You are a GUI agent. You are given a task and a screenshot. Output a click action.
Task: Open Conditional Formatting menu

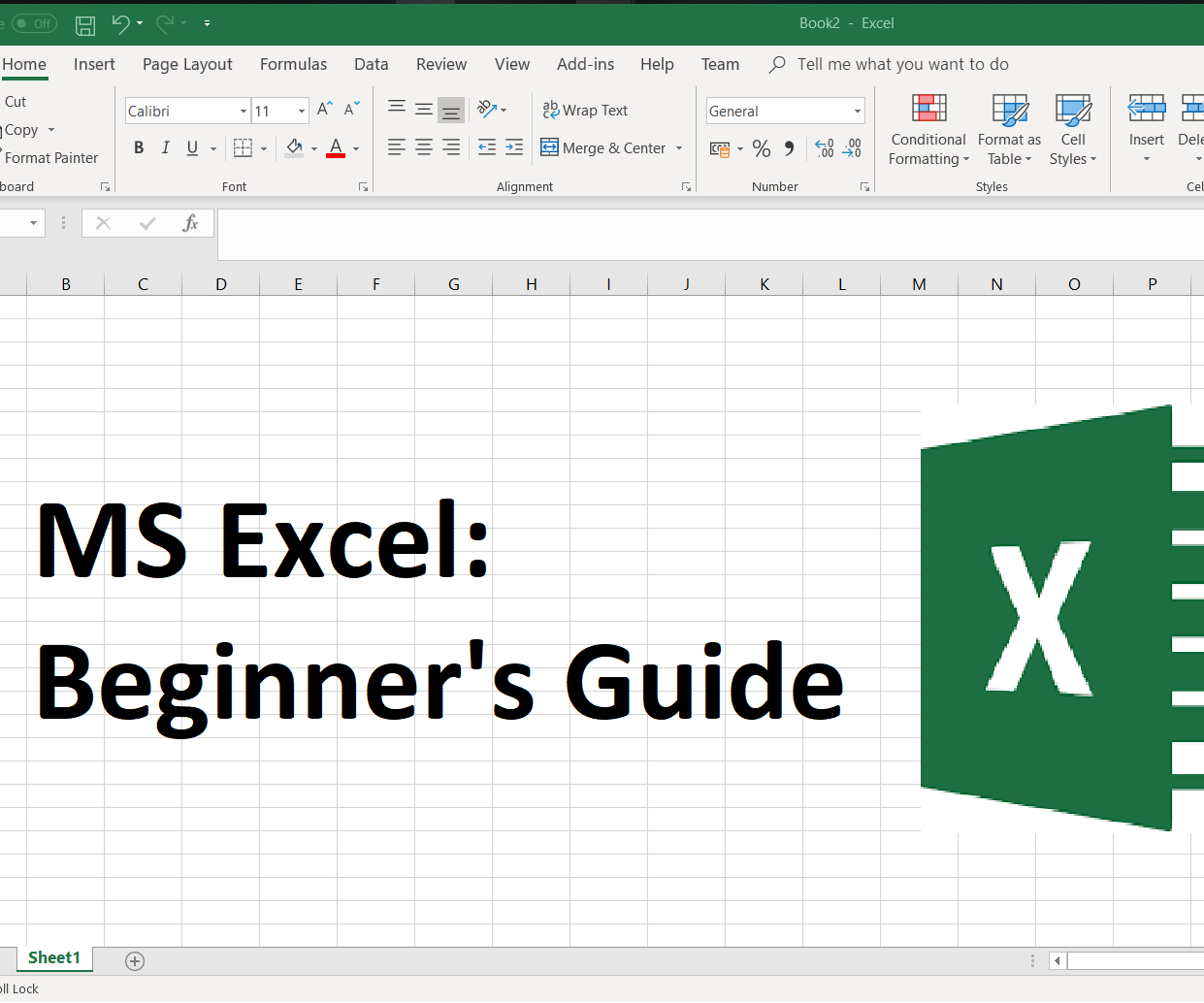point(928,130)
